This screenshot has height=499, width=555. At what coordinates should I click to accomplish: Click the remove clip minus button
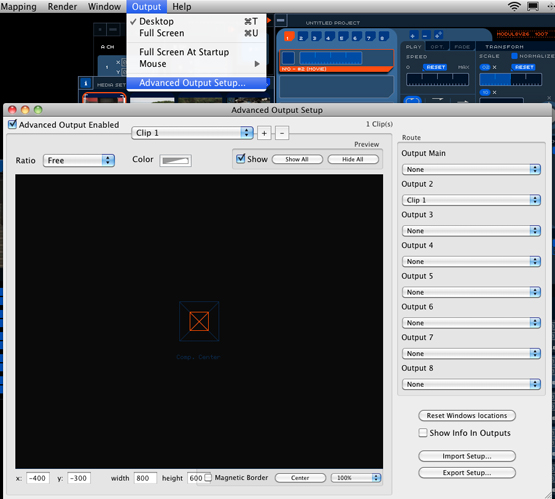point(282,133)
